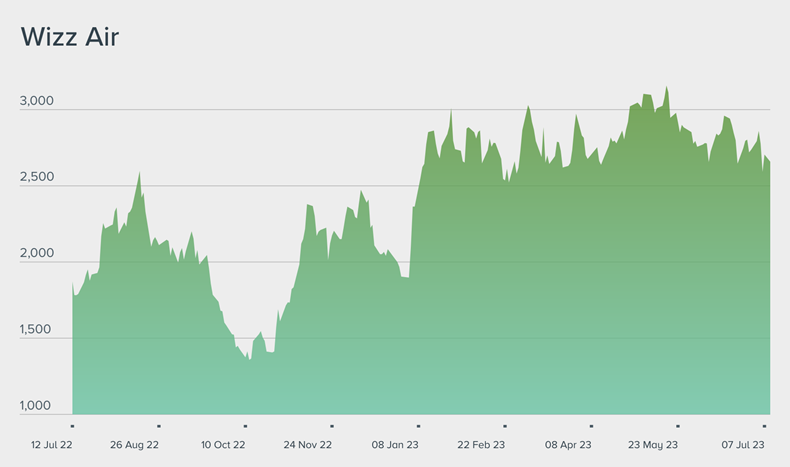
Task: Click the highest peak of the area chart
Action: 667,88
